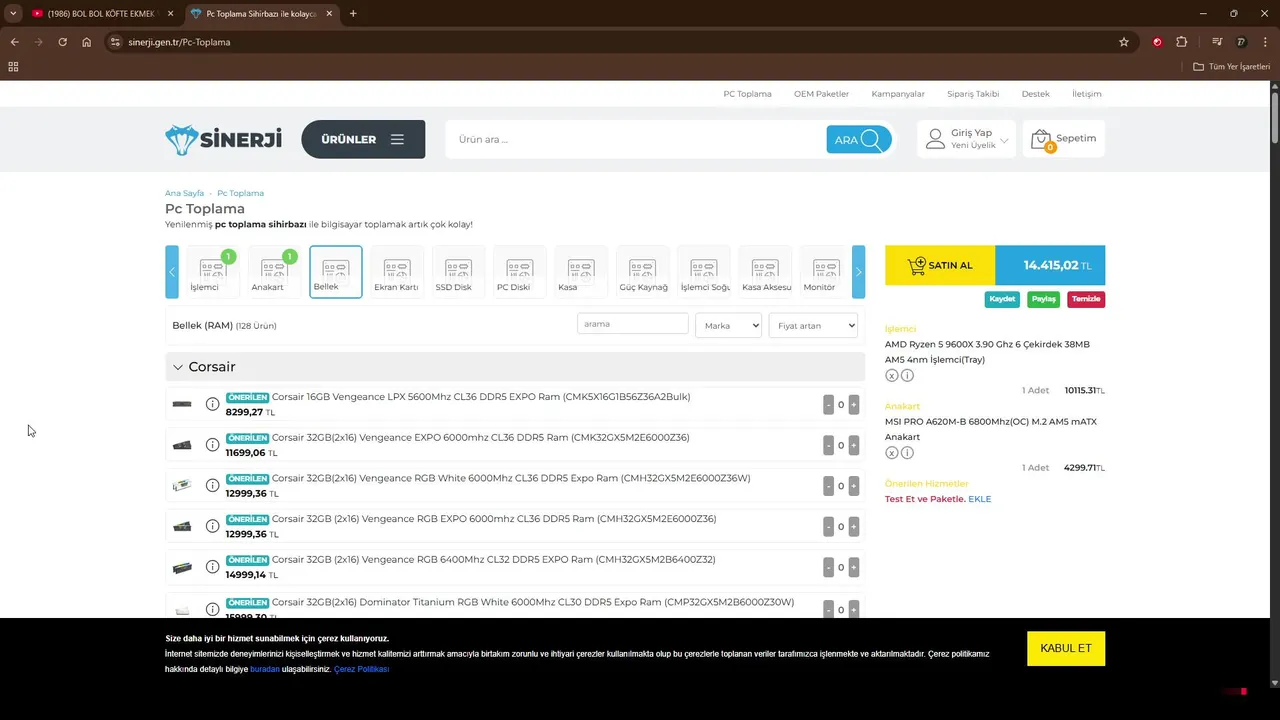
Task: Open İletişim in top navigation
Action: (1086, 94)
